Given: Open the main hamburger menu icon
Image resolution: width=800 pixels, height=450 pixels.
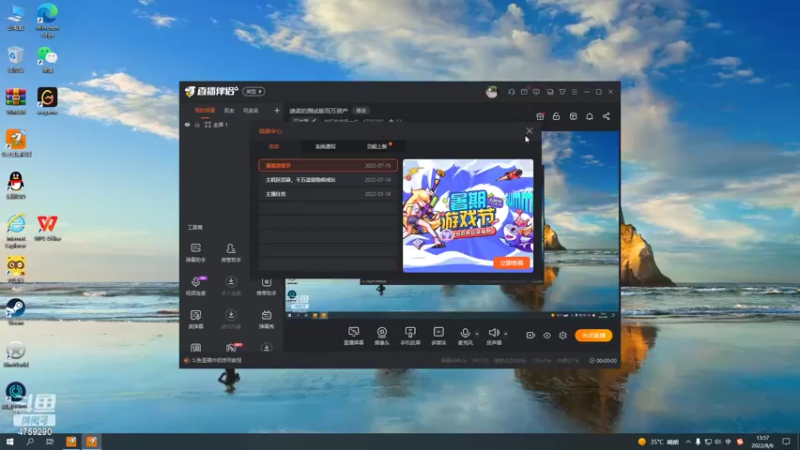Looking at the screenshot, I should pos(574,92).
